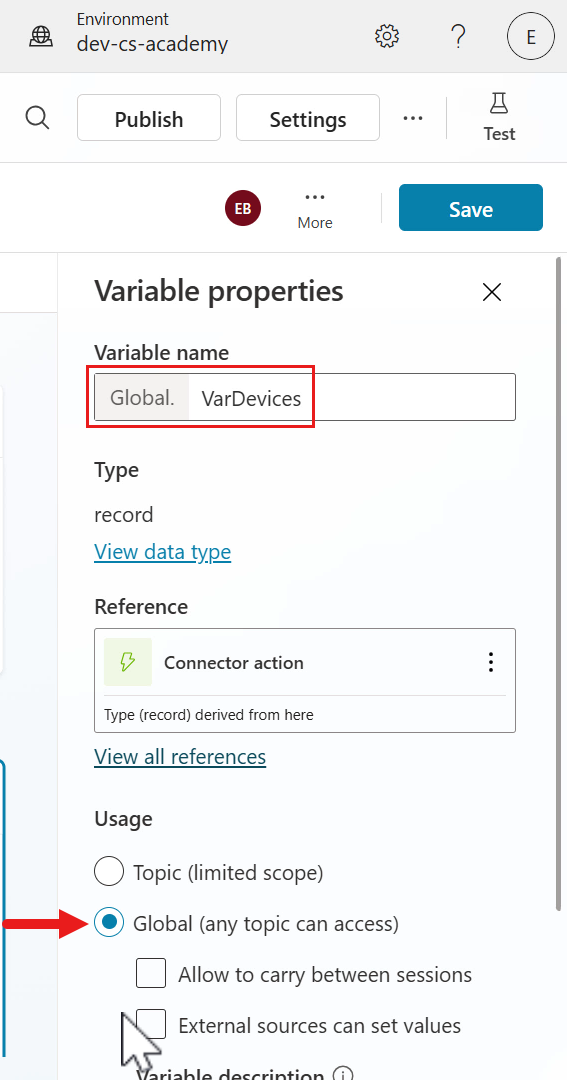Close the Variable properties panel
Viewport: 567px width, 1080px height.
pyautogui.click(x=492, y=292)
